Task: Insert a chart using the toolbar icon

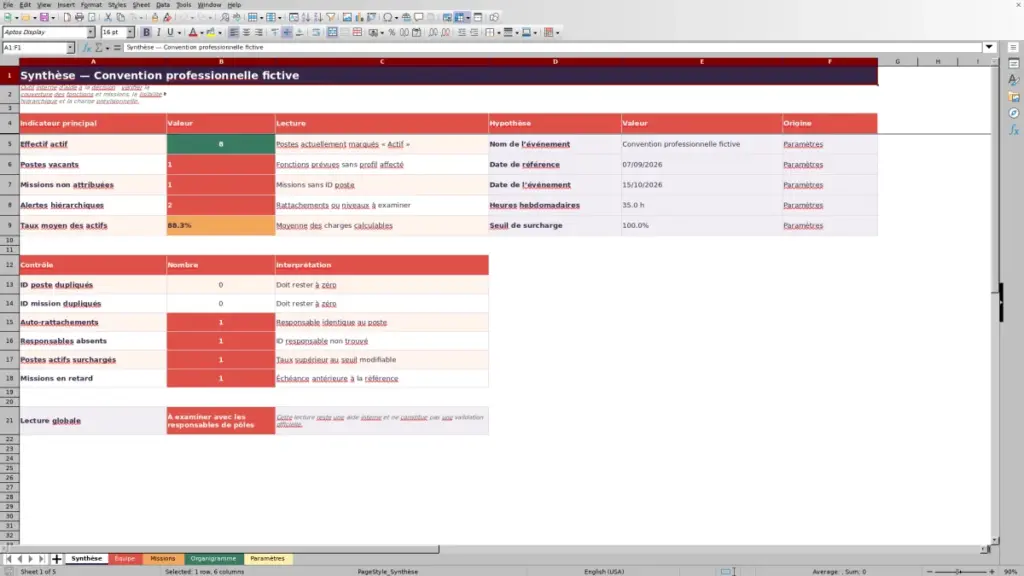Action: [359, 18]
